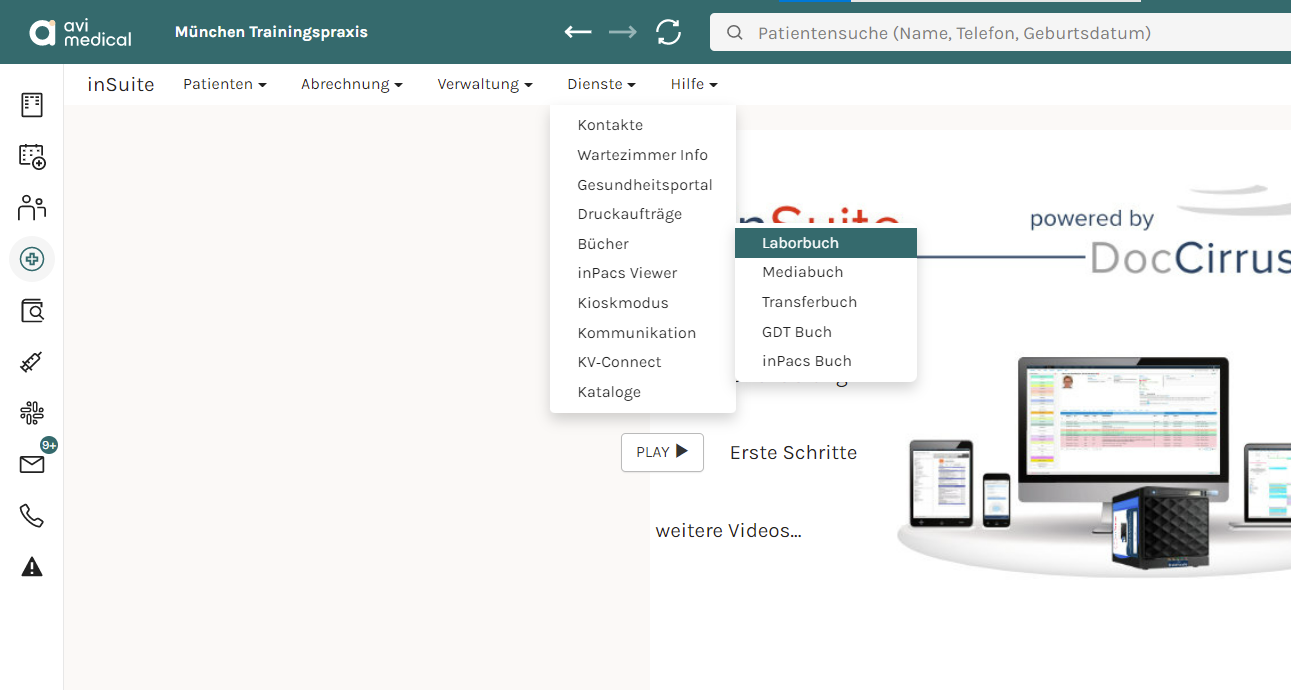Click the avi medical logo
This screenshot has width=1291, height=690.
pos(80,33)
